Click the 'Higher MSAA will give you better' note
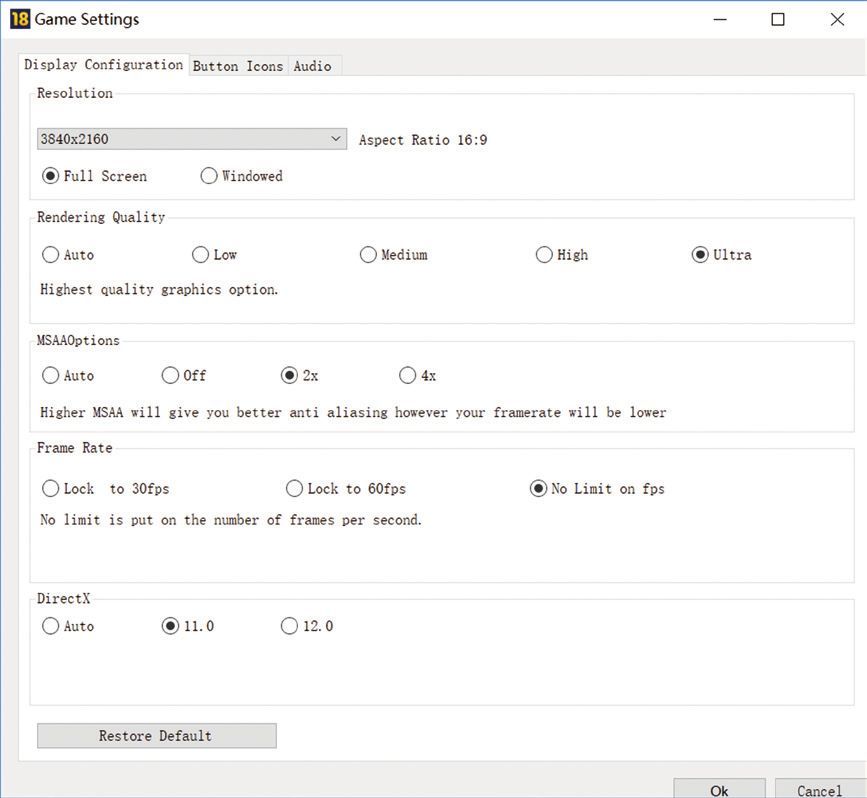Viewport: 867px width, 798px height. tap(353, 413)
